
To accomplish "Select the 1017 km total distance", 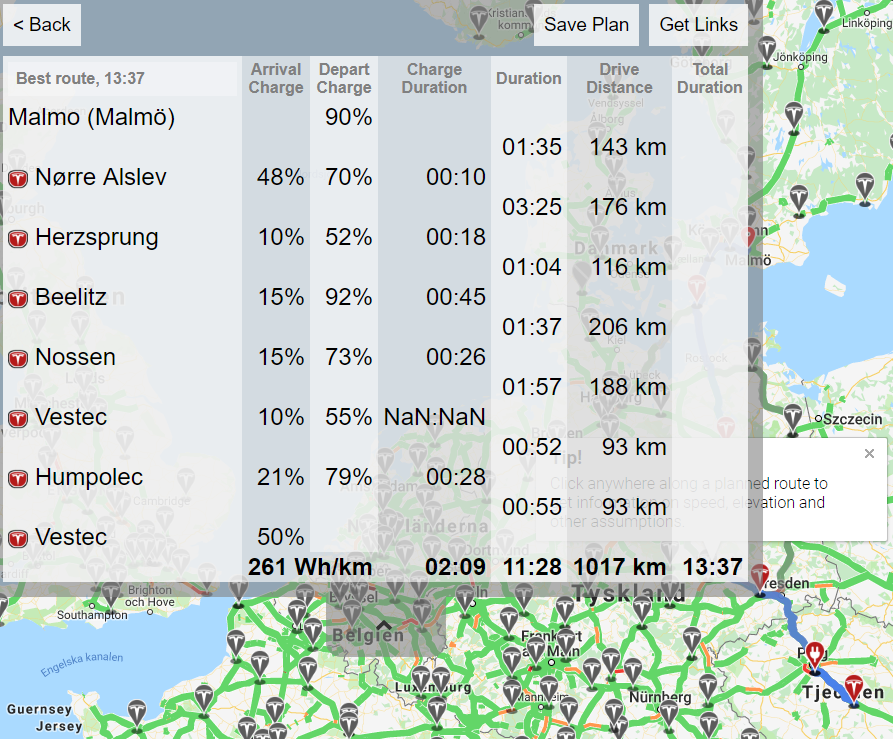I will [x=620, y=567].
